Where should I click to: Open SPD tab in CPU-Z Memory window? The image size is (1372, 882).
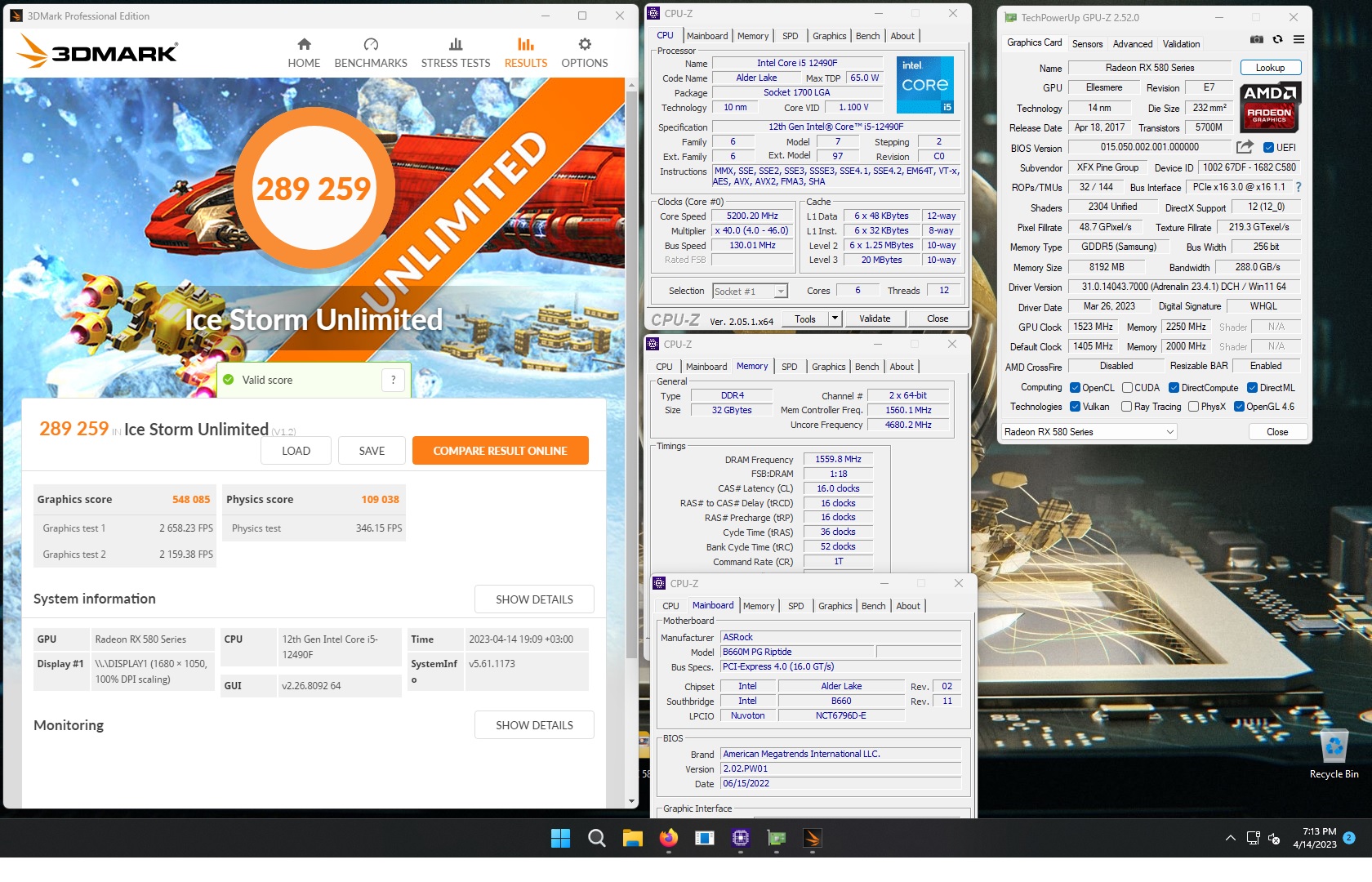(x=789, y=367)
